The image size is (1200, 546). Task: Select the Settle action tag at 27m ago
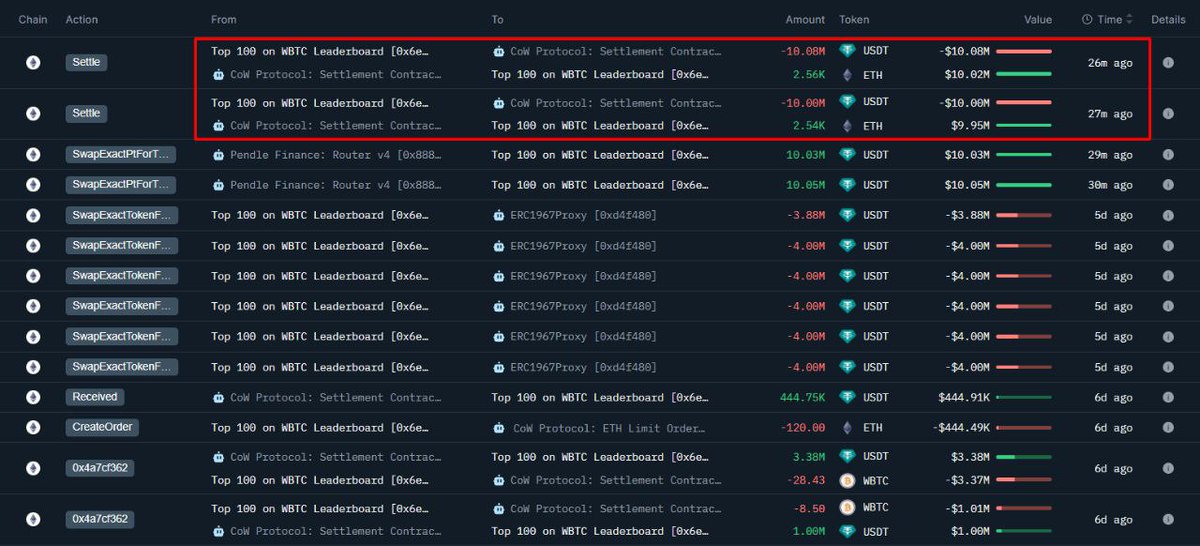pyautogui.click(x=87, y=114)
